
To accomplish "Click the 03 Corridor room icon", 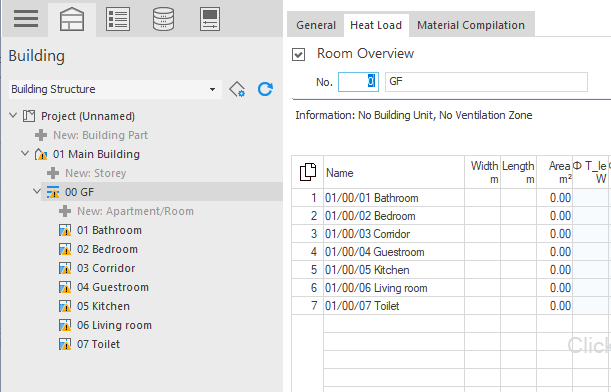I will pyautogui.click(x=65, y=268).
